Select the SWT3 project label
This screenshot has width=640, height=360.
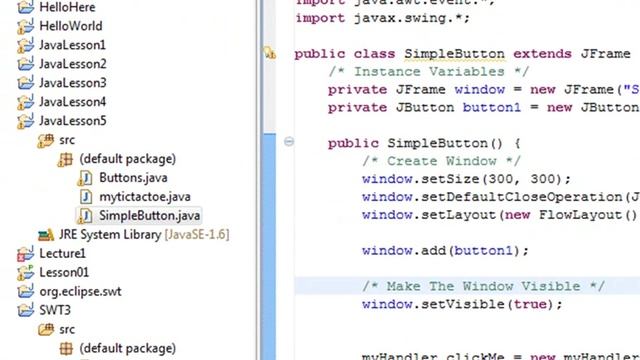click(55, 310)
